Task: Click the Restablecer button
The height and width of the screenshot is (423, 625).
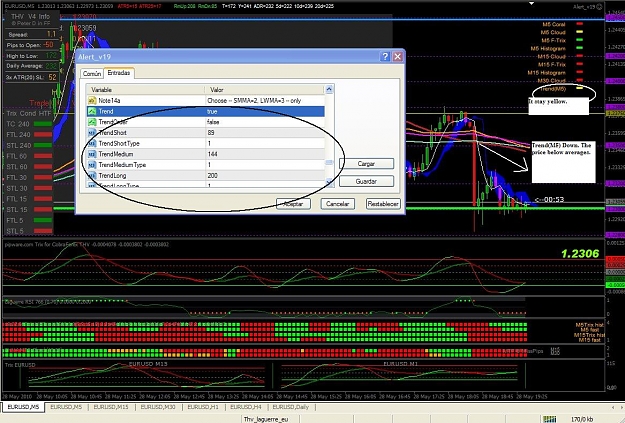Action: tap(383, 204)
